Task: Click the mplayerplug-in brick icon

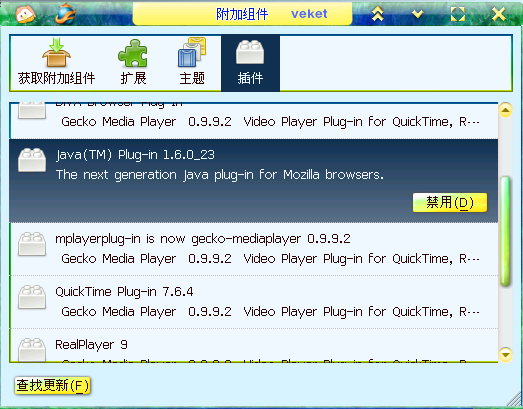Action: point(32,244)
